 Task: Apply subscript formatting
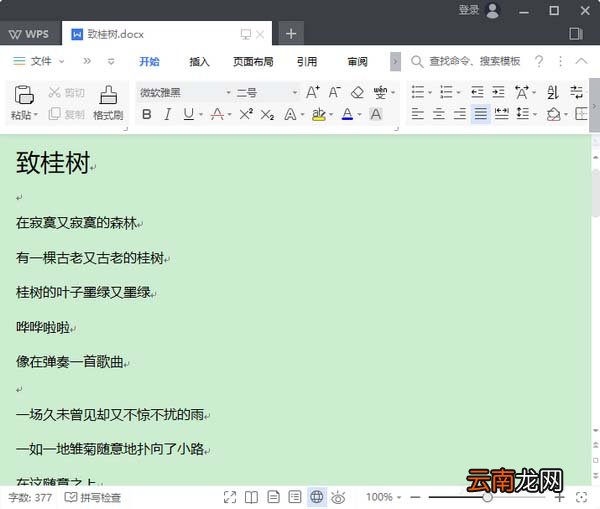coord(267,114)
